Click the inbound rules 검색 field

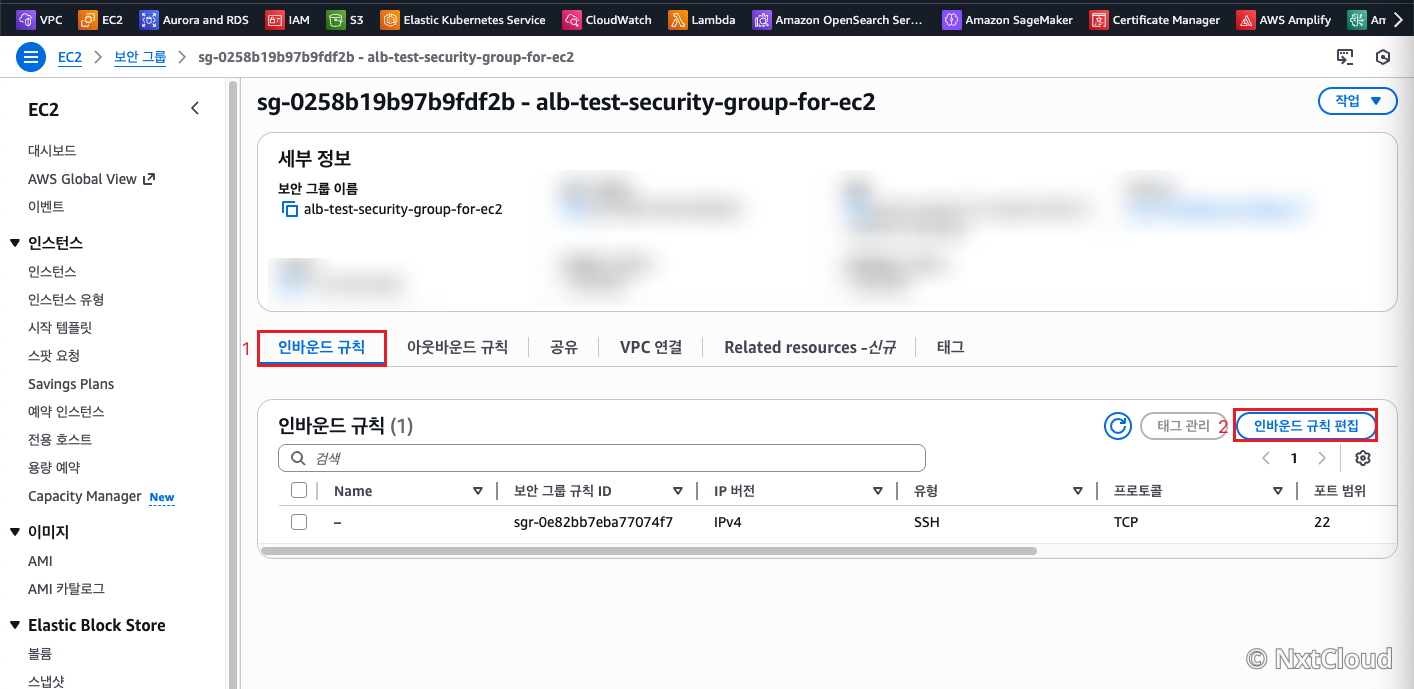point(602,458)
